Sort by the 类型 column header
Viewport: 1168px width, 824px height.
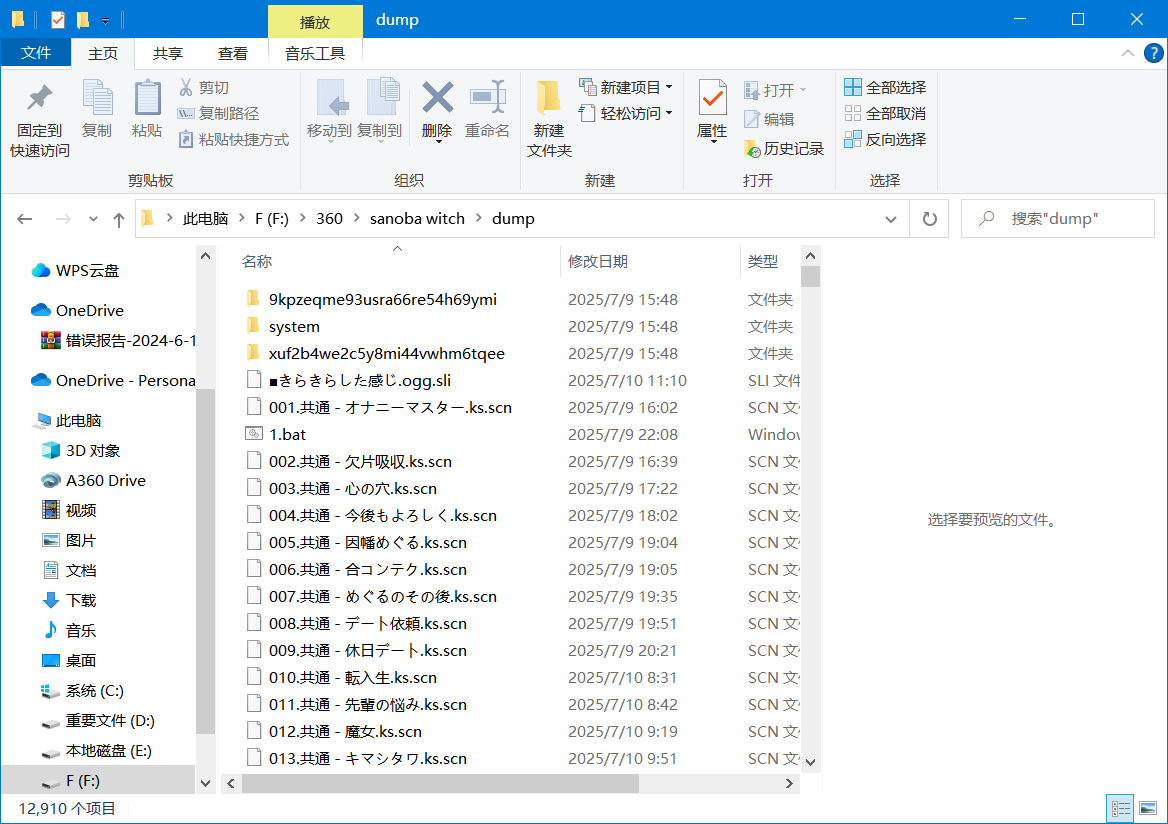pos(763,262)
